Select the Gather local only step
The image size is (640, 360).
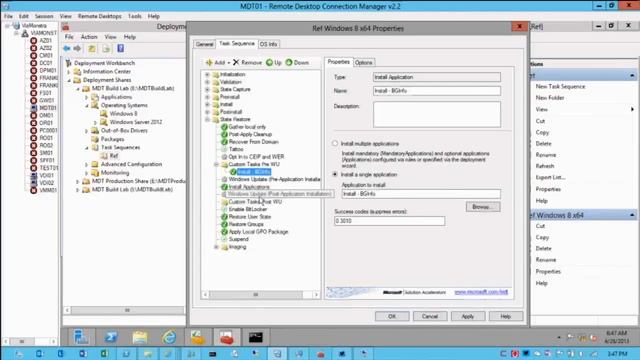[x=247, y=127]
